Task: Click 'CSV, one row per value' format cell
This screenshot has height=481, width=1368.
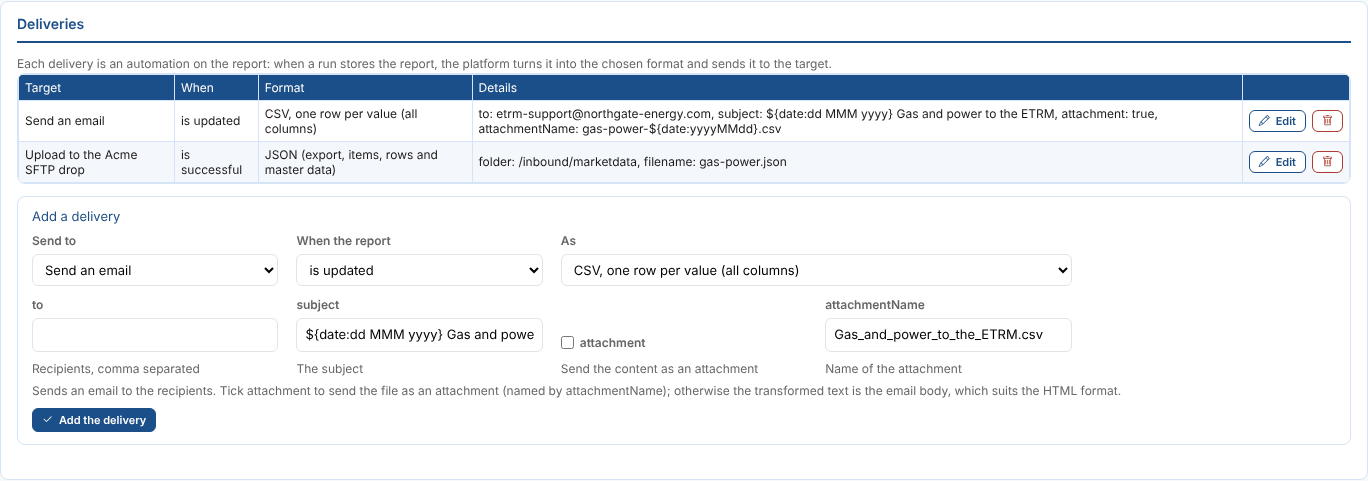Action: (x=365, y=121)
